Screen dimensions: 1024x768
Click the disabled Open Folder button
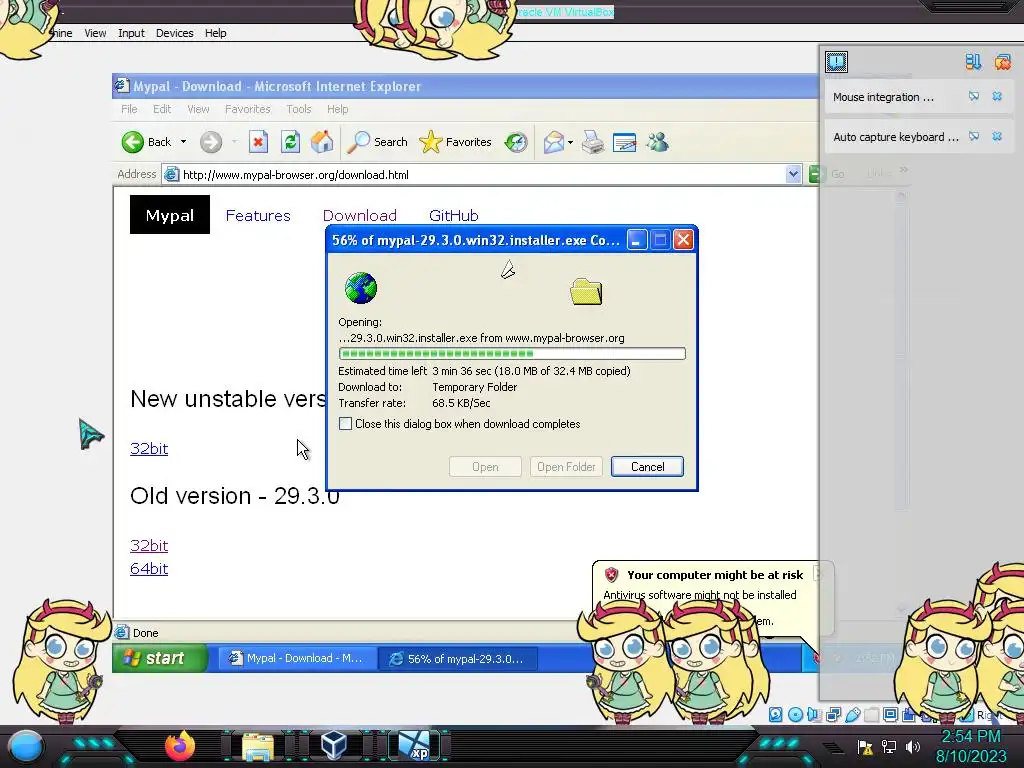pyautogui.click(x=566, y=466)
